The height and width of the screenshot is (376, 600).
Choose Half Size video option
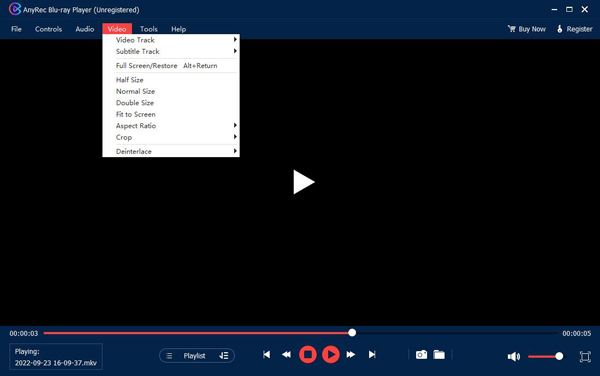tap(171, 80)
